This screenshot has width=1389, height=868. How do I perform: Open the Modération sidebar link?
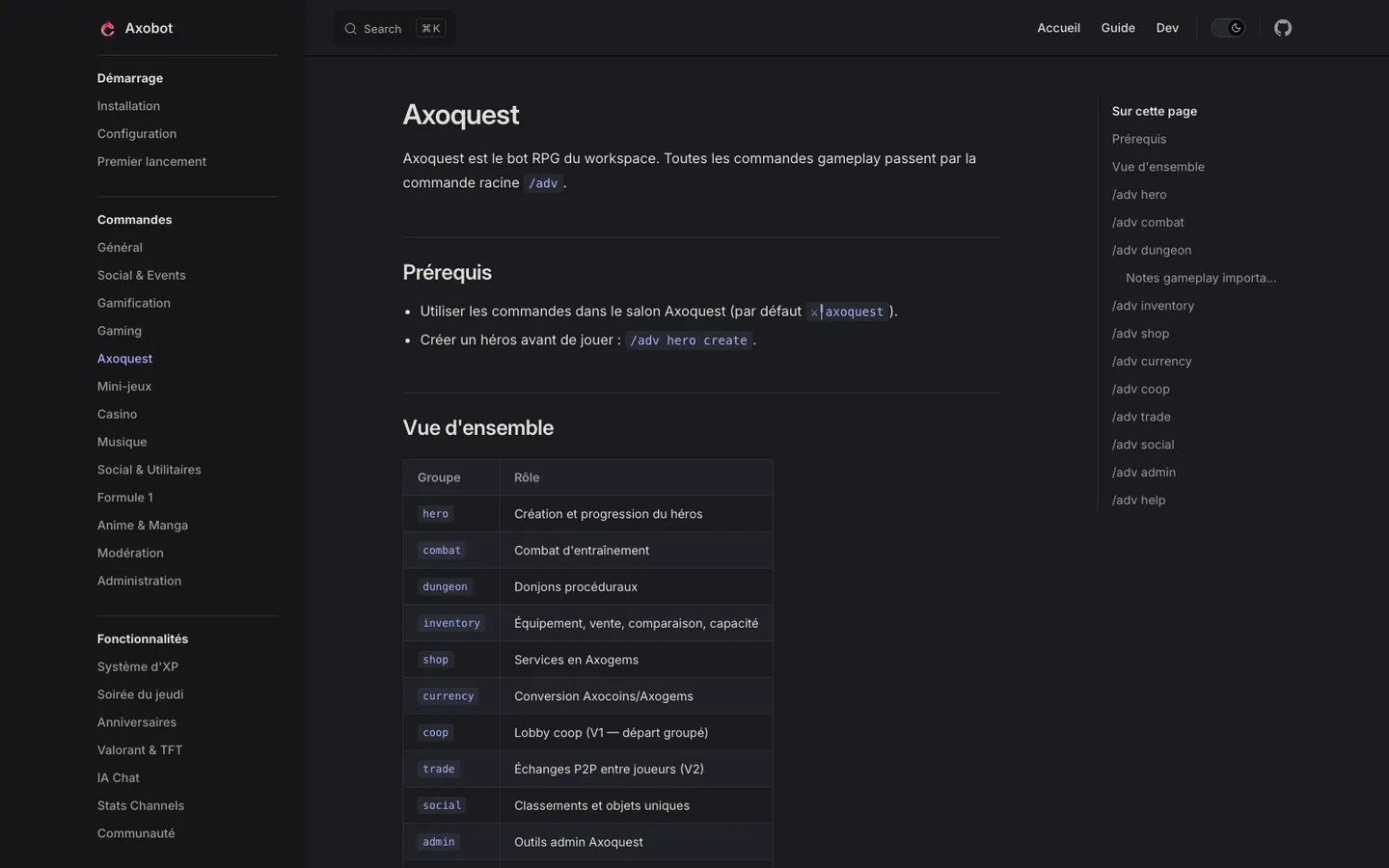coord(130,554)
